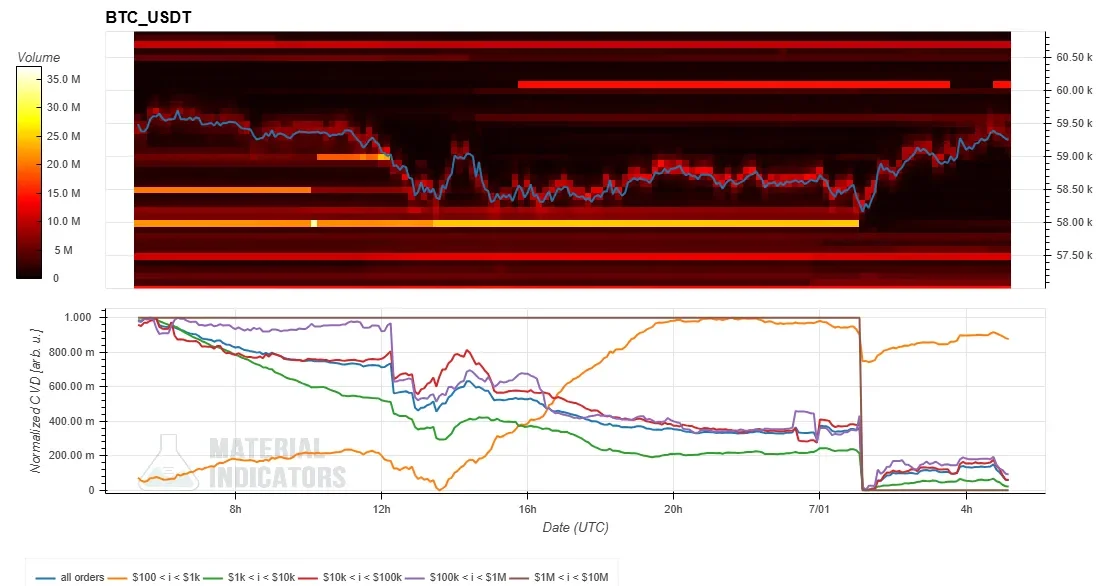Image resolution: width=1096 pixels, height=586 pixels.
Task: Click the Date (UTC) axis title
Action: pos(575,527)
